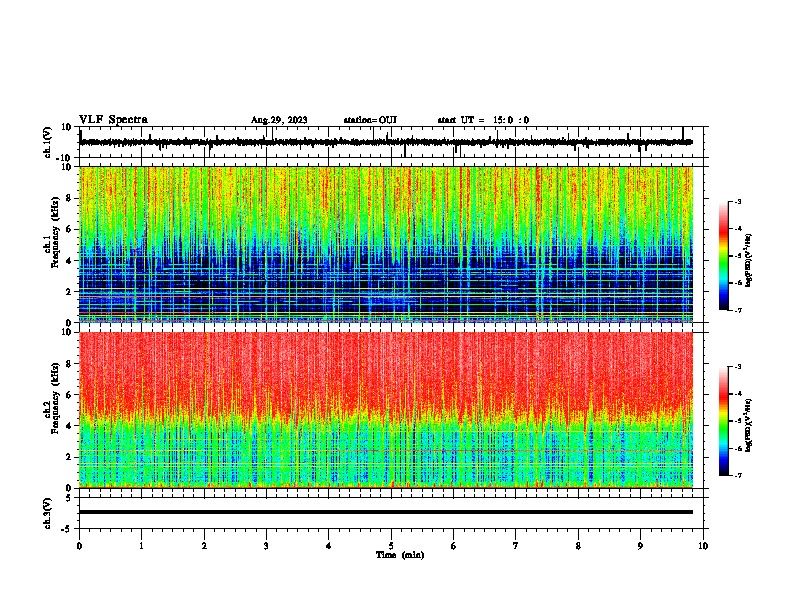Click the ch.1 "Frequency (kHz)" axis label
792x612 pixels.
click(x=55, y=232)
